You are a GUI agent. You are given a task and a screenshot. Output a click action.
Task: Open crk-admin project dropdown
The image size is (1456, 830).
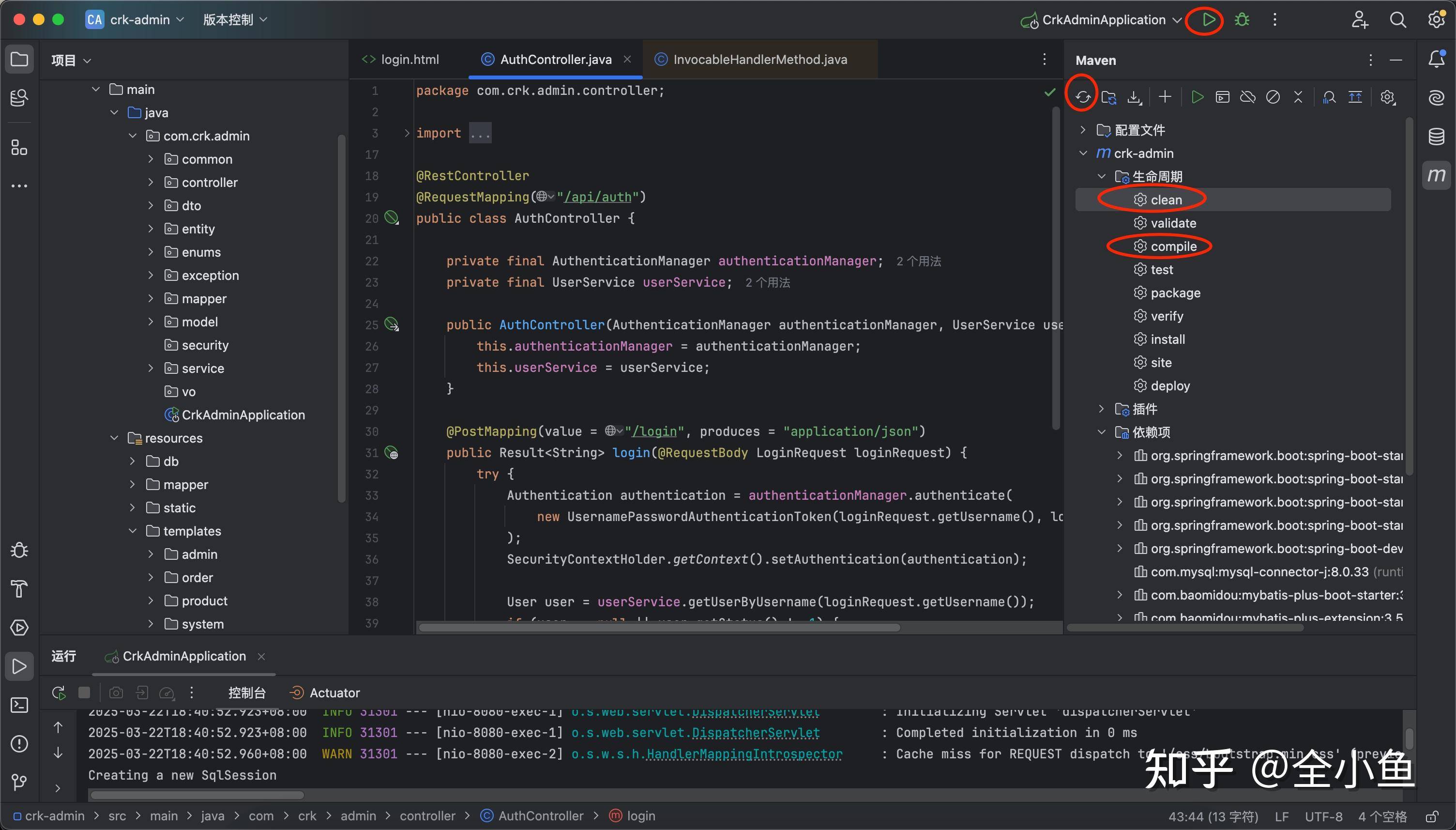click(135, 20)
